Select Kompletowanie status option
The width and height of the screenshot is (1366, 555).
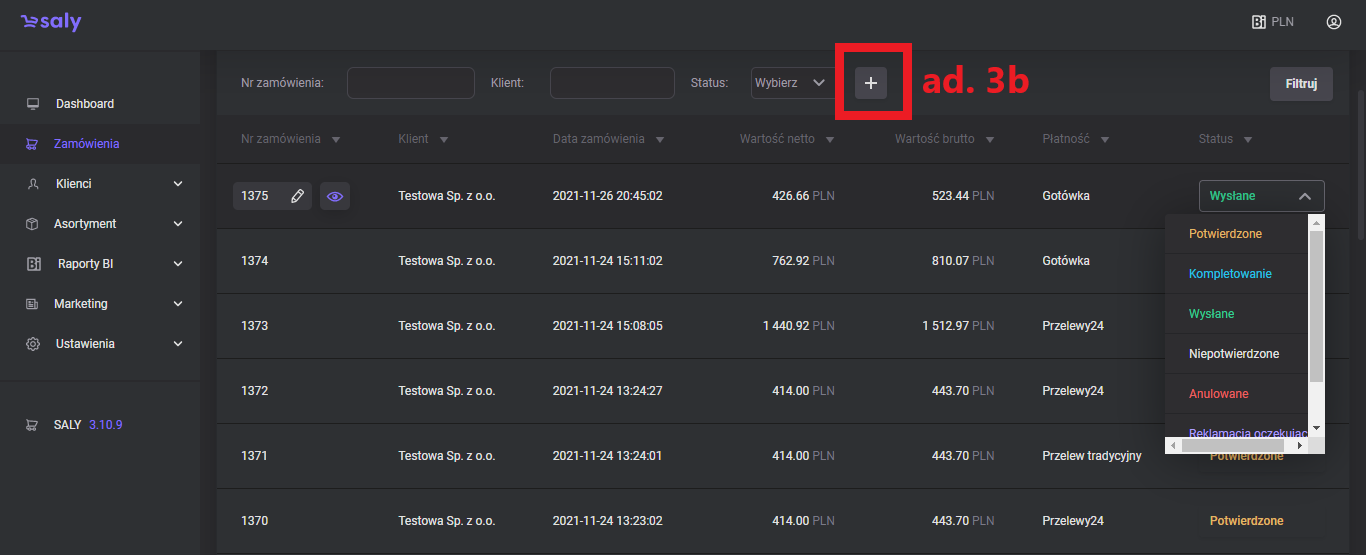1230,274
